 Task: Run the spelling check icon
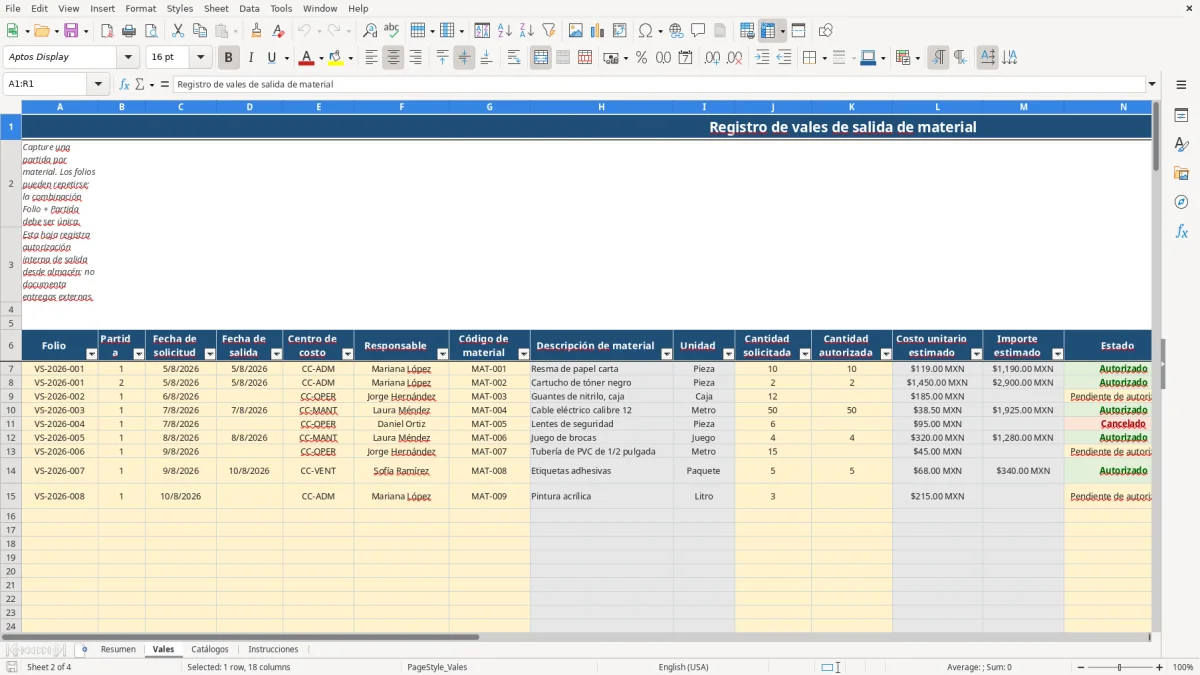point(392,30)
